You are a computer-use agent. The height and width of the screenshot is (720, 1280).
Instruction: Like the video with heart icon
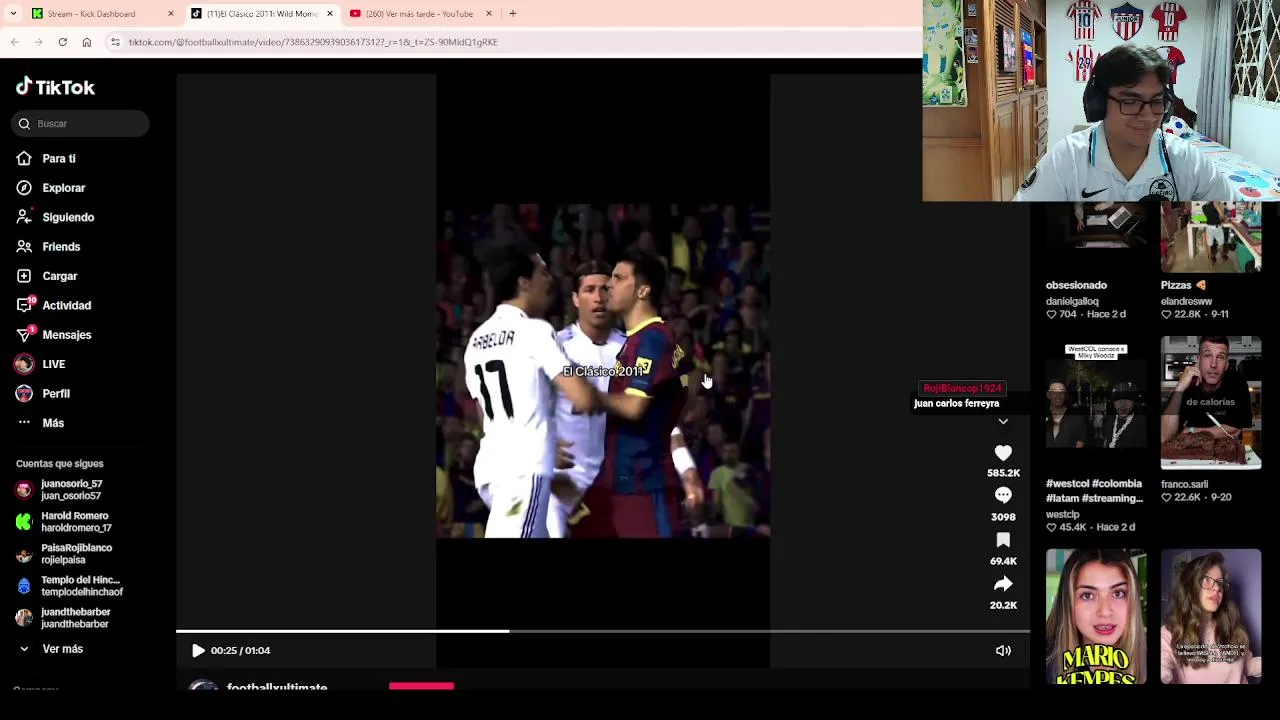point(1003,453)
